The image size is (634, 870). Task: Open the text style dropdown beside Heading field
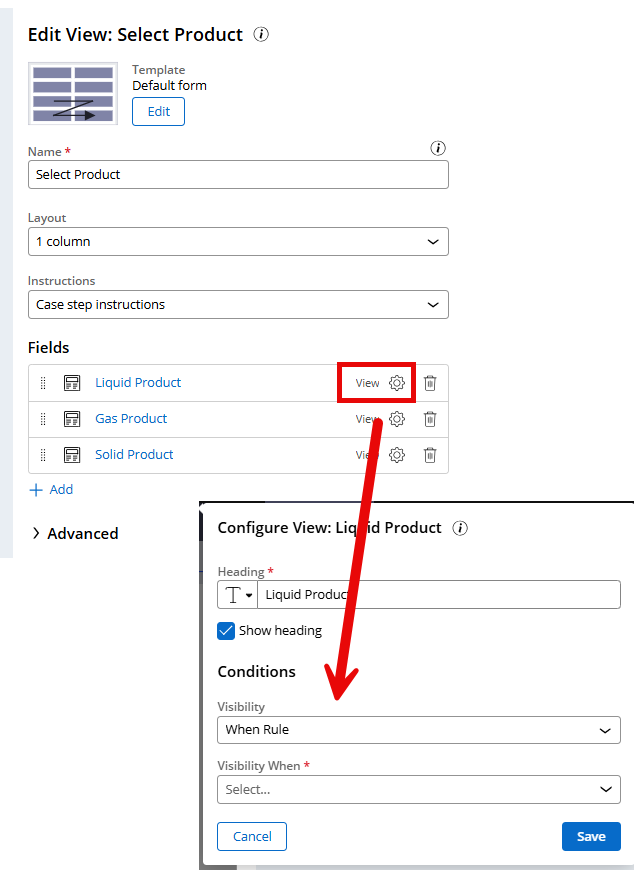236,594
